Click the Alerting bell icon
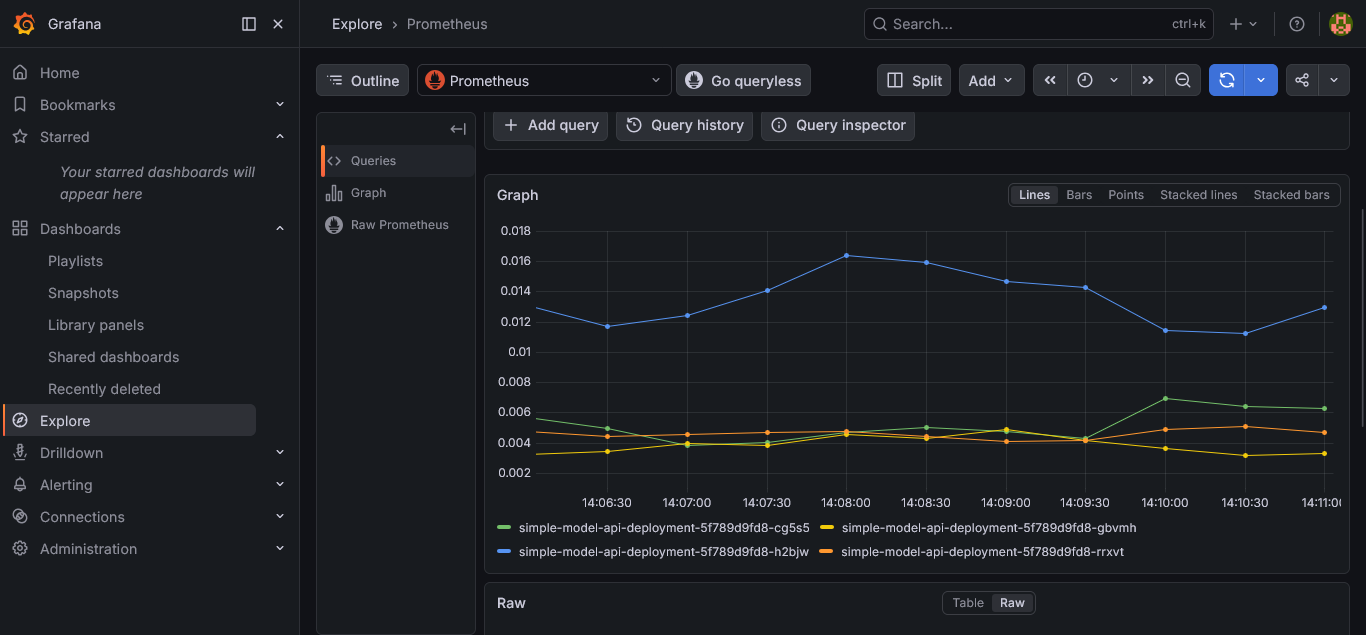 20,485
